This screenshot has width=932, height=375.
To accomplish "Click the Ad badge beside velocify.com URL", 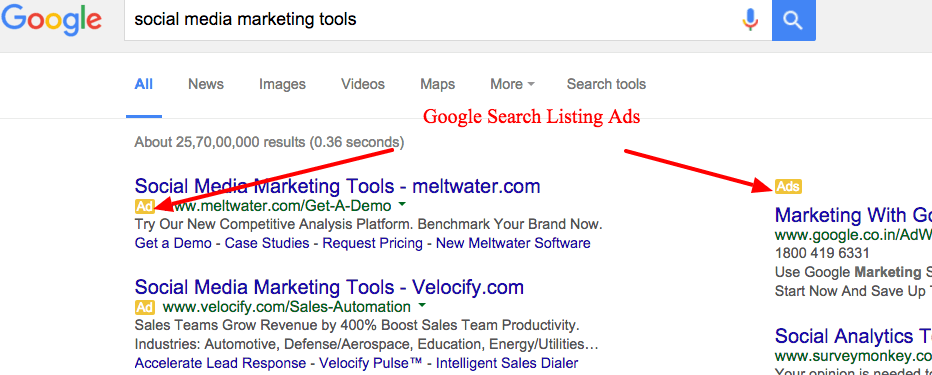I will 144,307.
